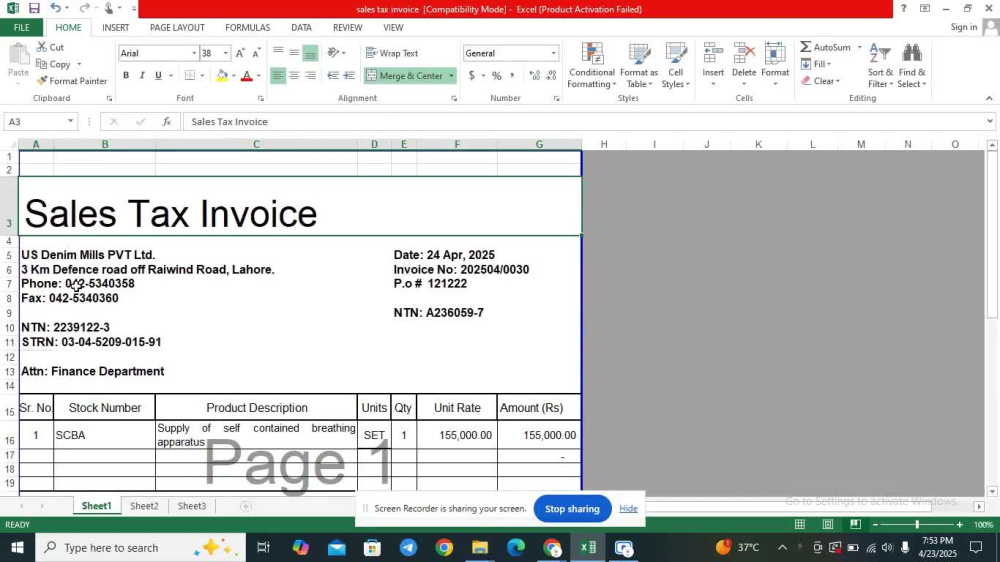Click Sign in at top right
The height and width of the screenshot is (562, 1000).
(x=964, y=27)
